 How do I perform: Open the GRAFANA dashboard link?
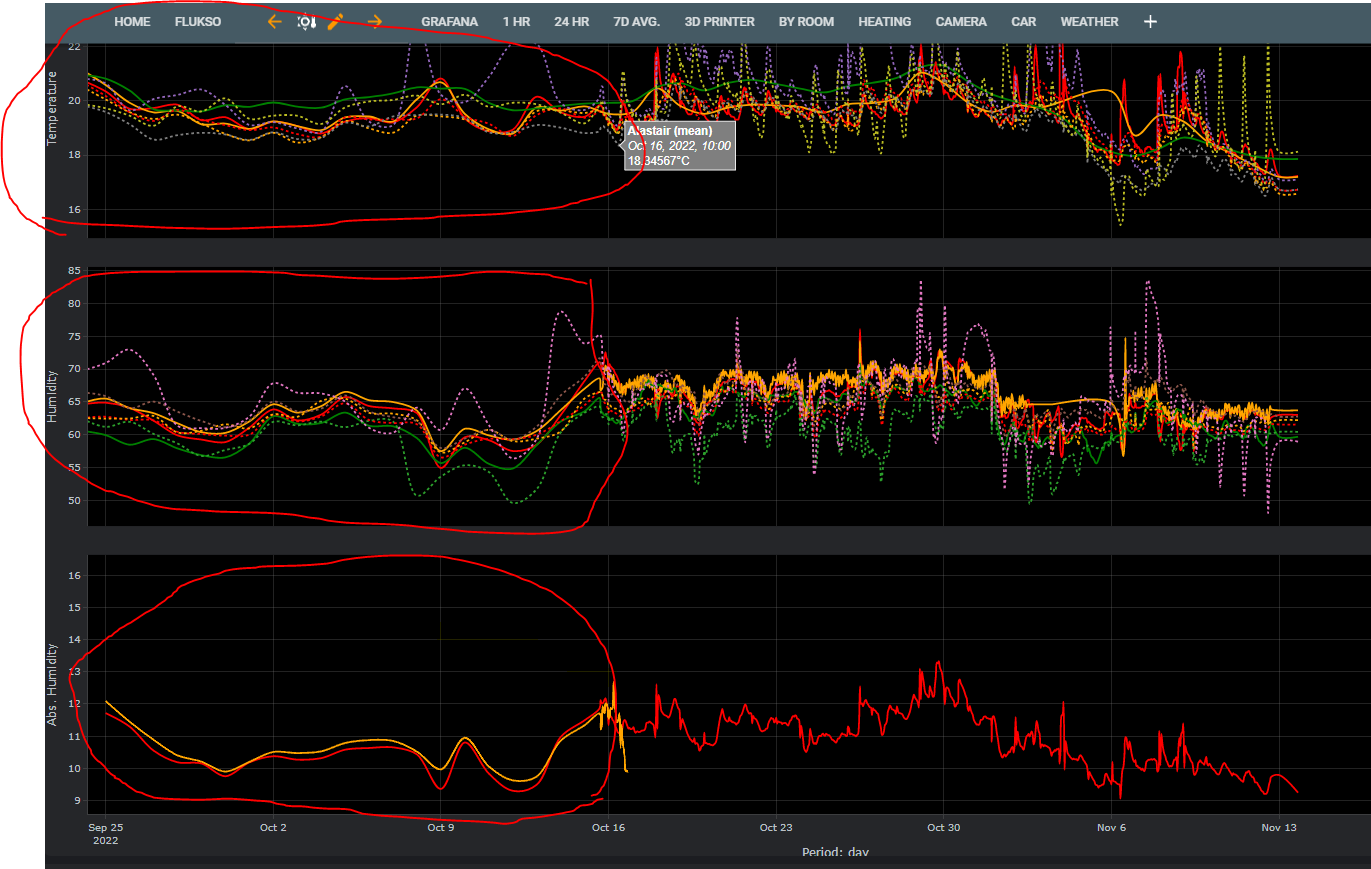pos(450,21)
